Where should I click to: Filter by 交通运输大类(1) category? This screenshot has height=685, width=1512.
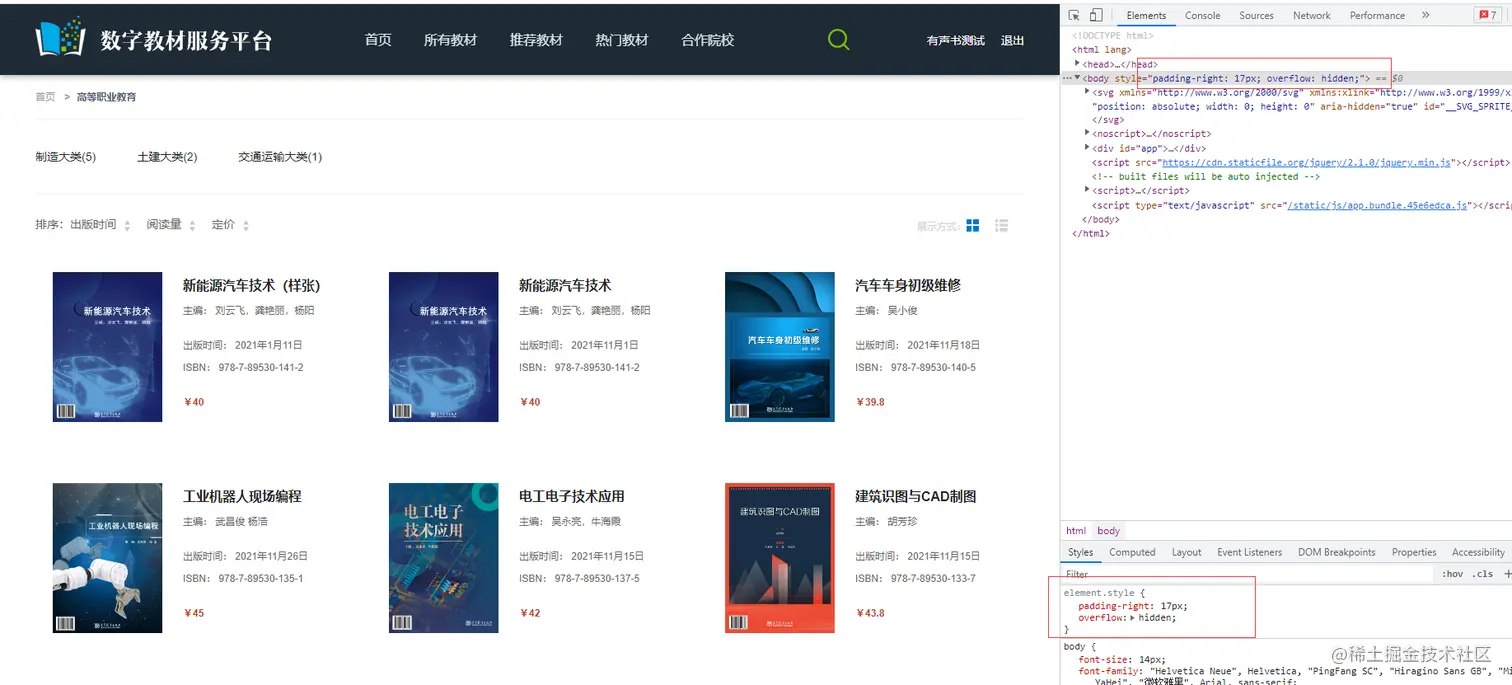point(280,157)
